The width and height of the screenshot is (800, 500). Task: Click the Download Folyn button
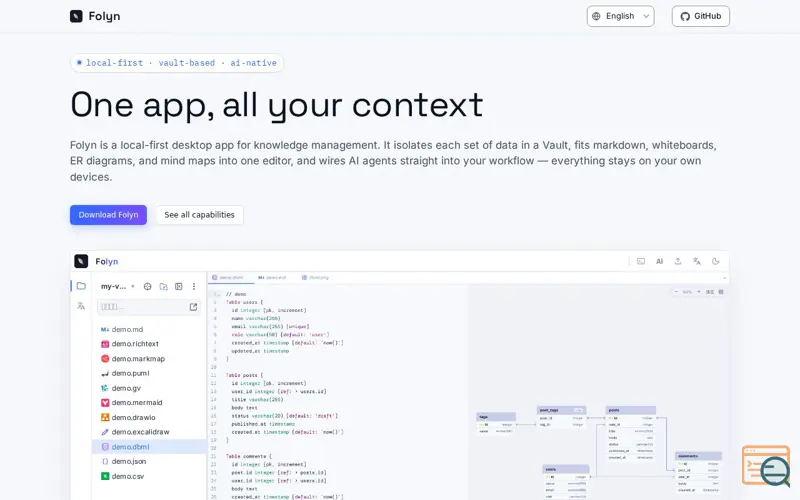click(108, 215)
